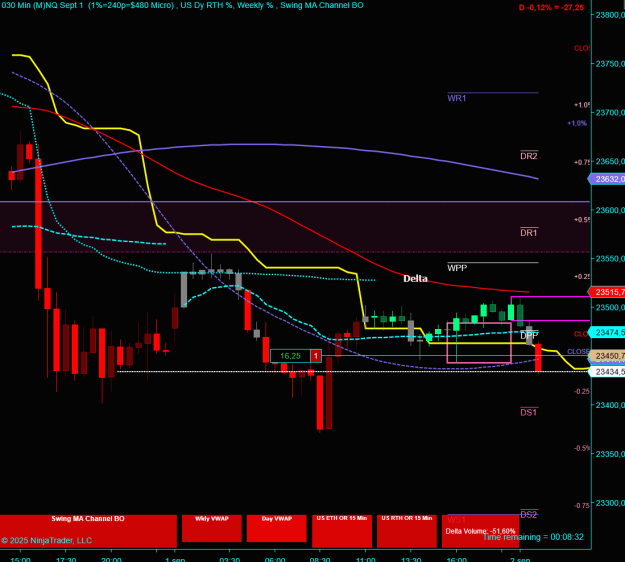Click the 13:30 time axis label

point(411,559)
